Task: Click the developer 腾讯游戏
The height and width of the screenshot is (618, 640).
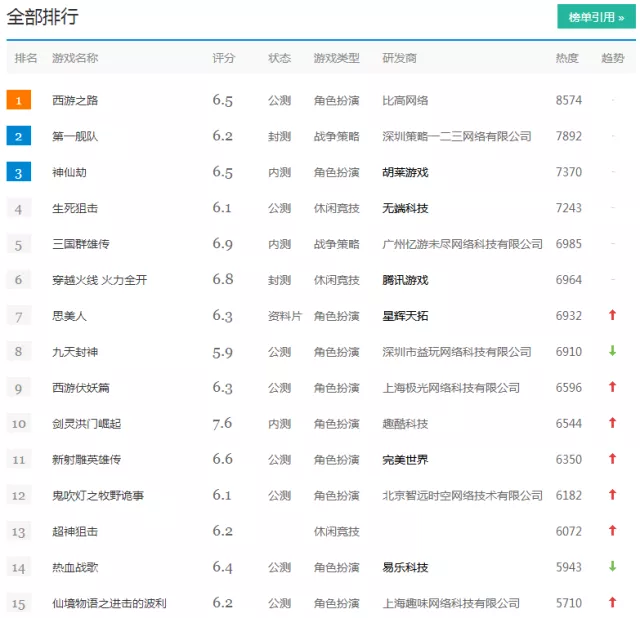Action: [405, 280]
